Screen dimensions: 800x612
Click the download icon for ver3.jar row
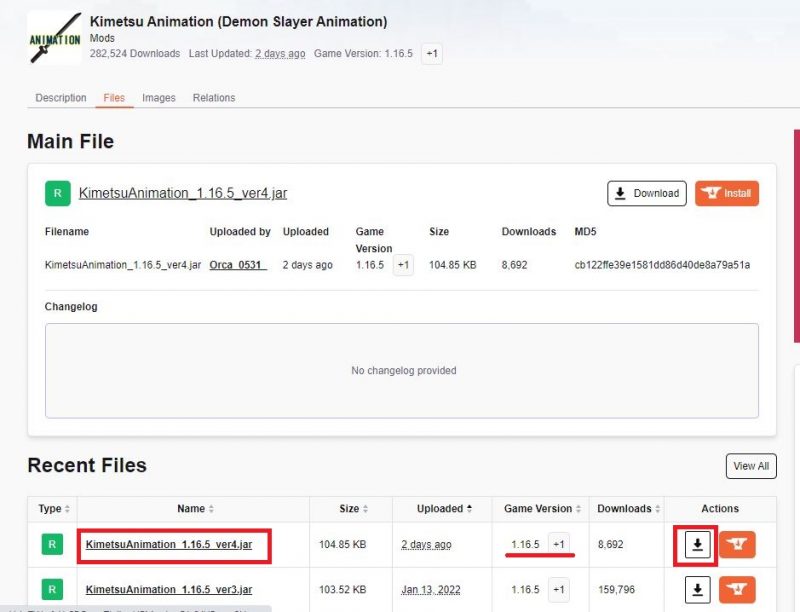[x=697, y=590]
